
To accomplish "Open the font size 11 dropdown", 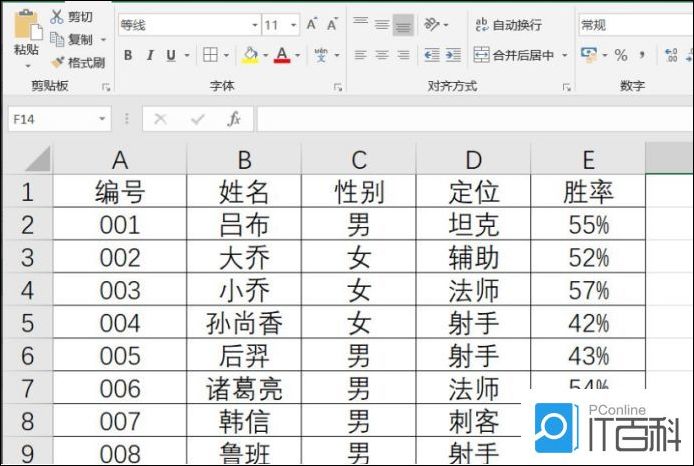I will 293,25.
